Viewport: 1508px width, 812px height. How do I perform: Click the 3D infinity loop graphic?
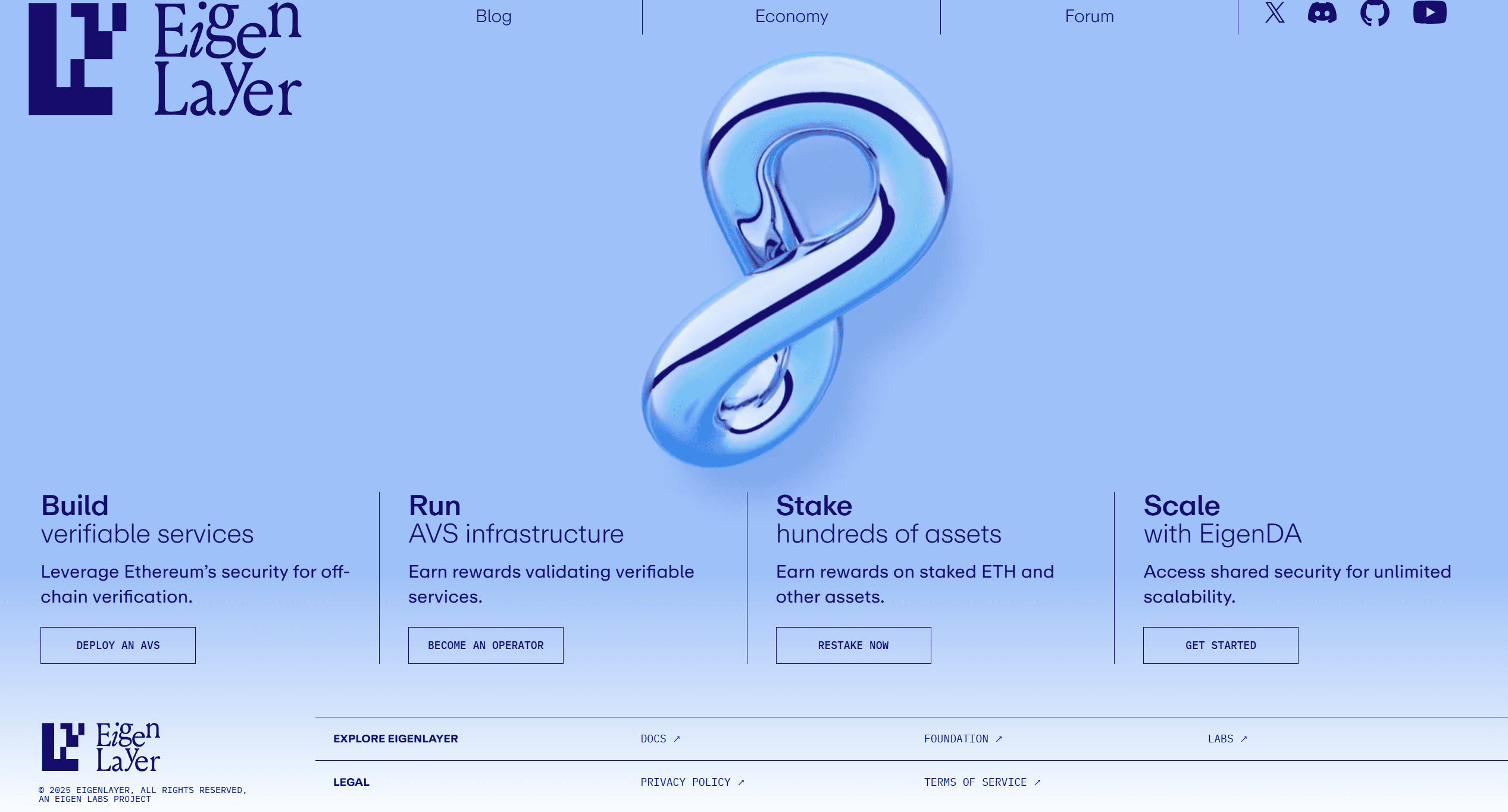(x=797, y=262)
